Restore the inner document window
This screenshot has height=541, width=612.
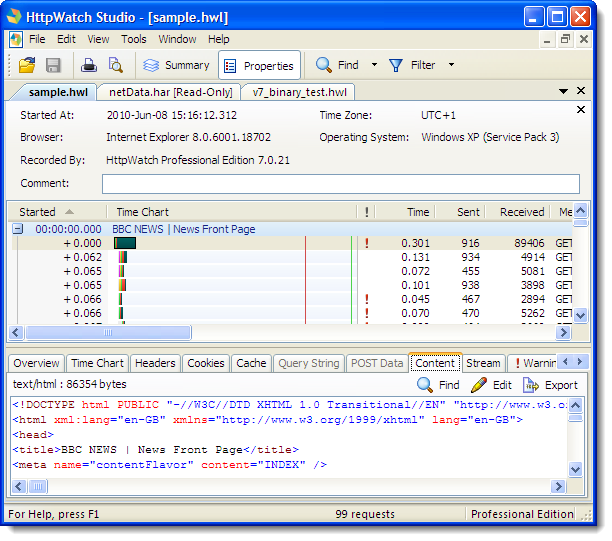coord(565,39)
